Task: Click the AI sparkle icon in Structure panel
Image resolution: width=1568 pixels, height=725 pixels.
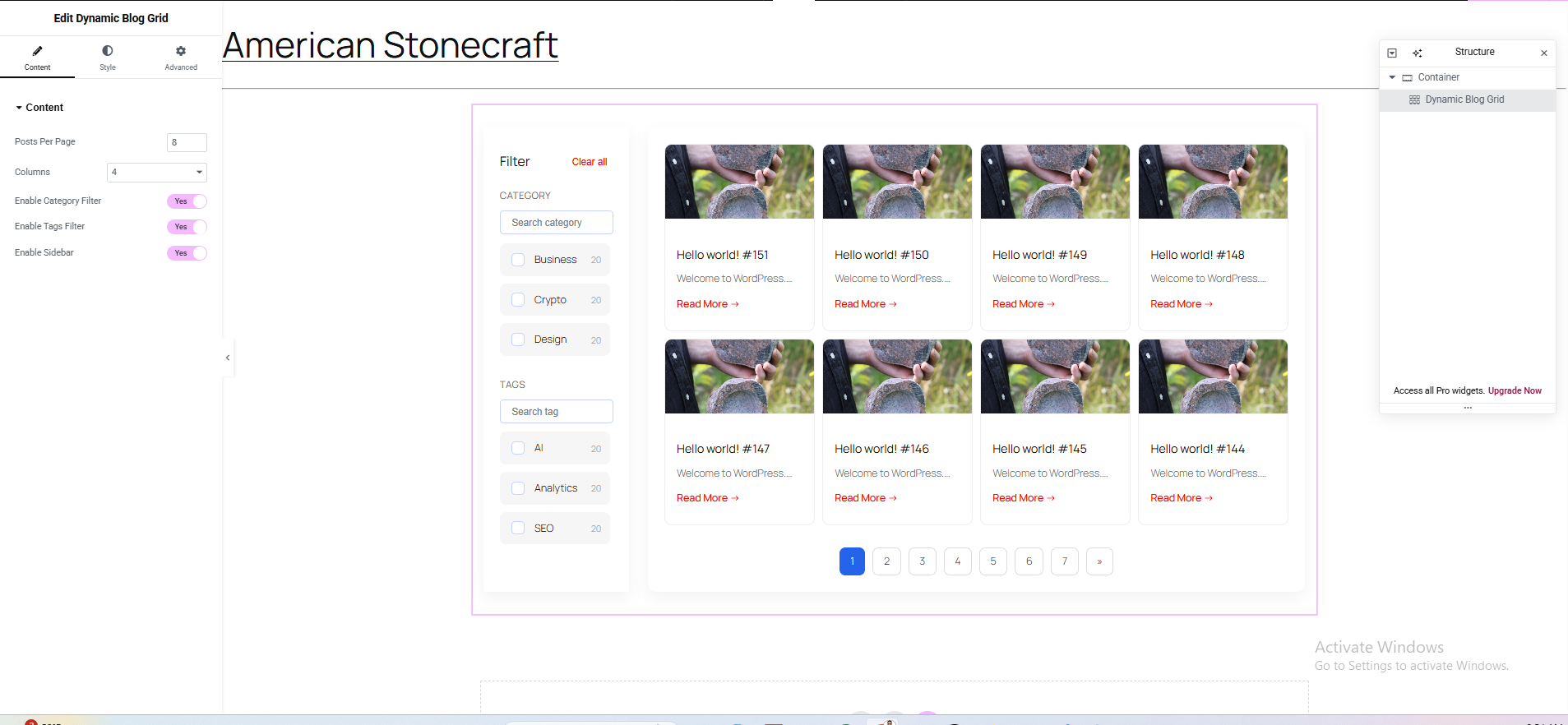Action: click(x=1418, y=53)
